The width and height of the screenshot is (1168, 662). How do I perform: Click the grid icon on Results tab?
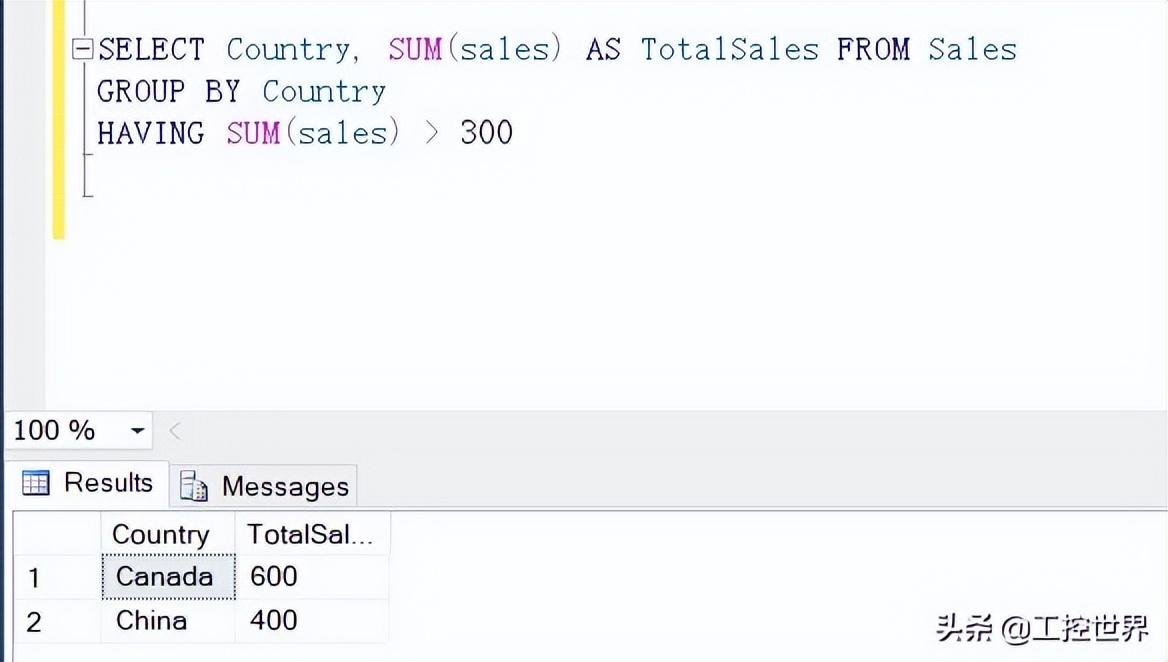(36, 484)
